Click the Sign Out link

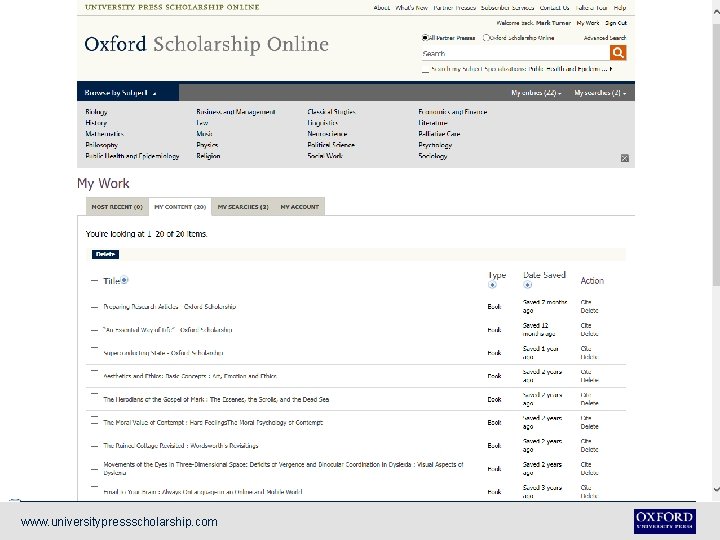[616, 22]
